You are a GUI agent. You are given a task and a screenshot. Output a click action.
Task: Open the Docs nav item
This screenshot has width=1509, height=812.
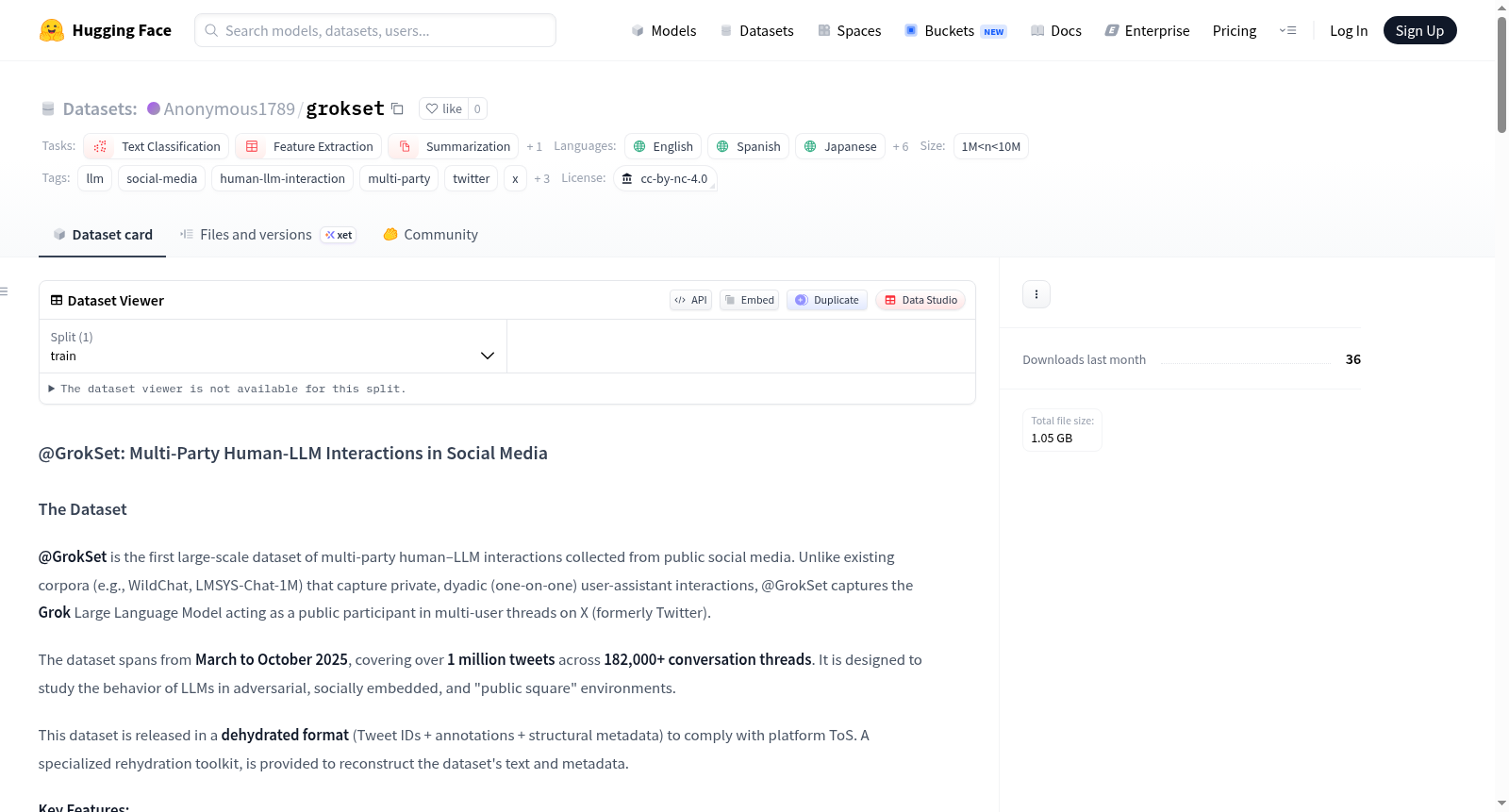pos(1055,30)
